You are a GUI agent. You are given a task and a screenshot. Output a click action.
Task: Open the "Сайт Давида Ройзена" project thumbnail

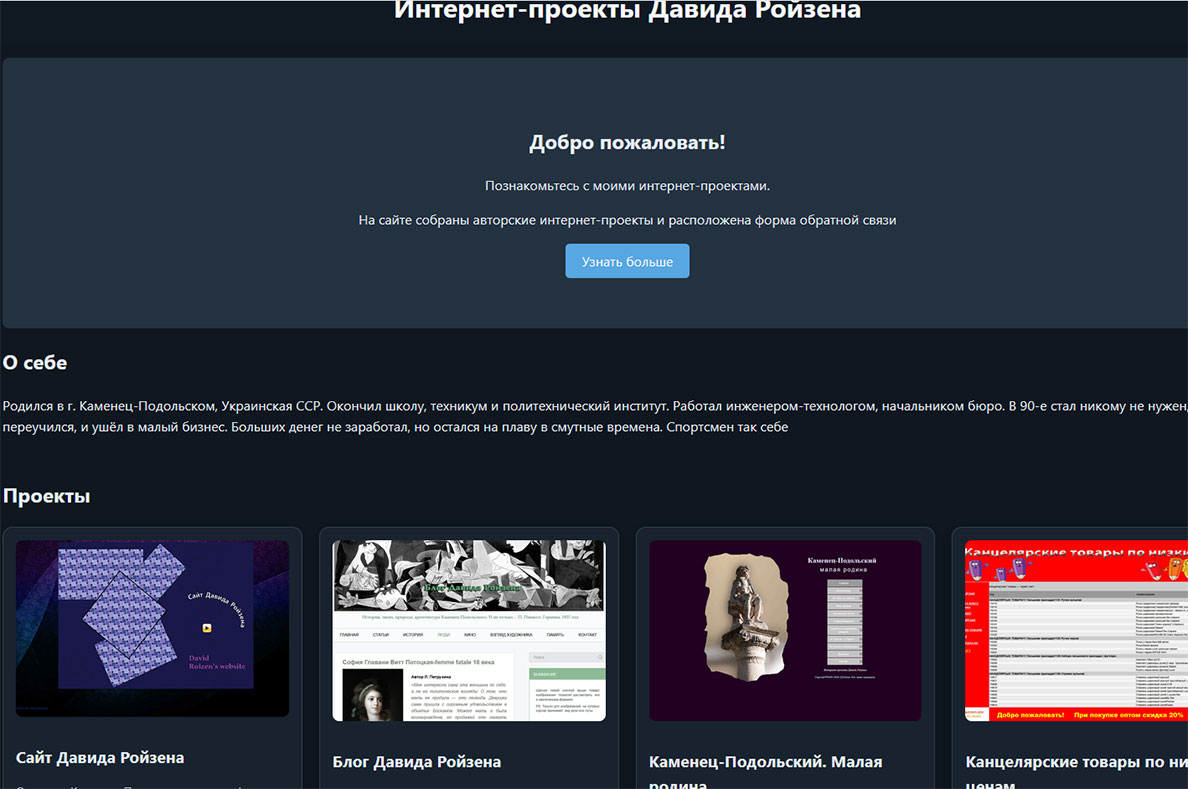152,628
